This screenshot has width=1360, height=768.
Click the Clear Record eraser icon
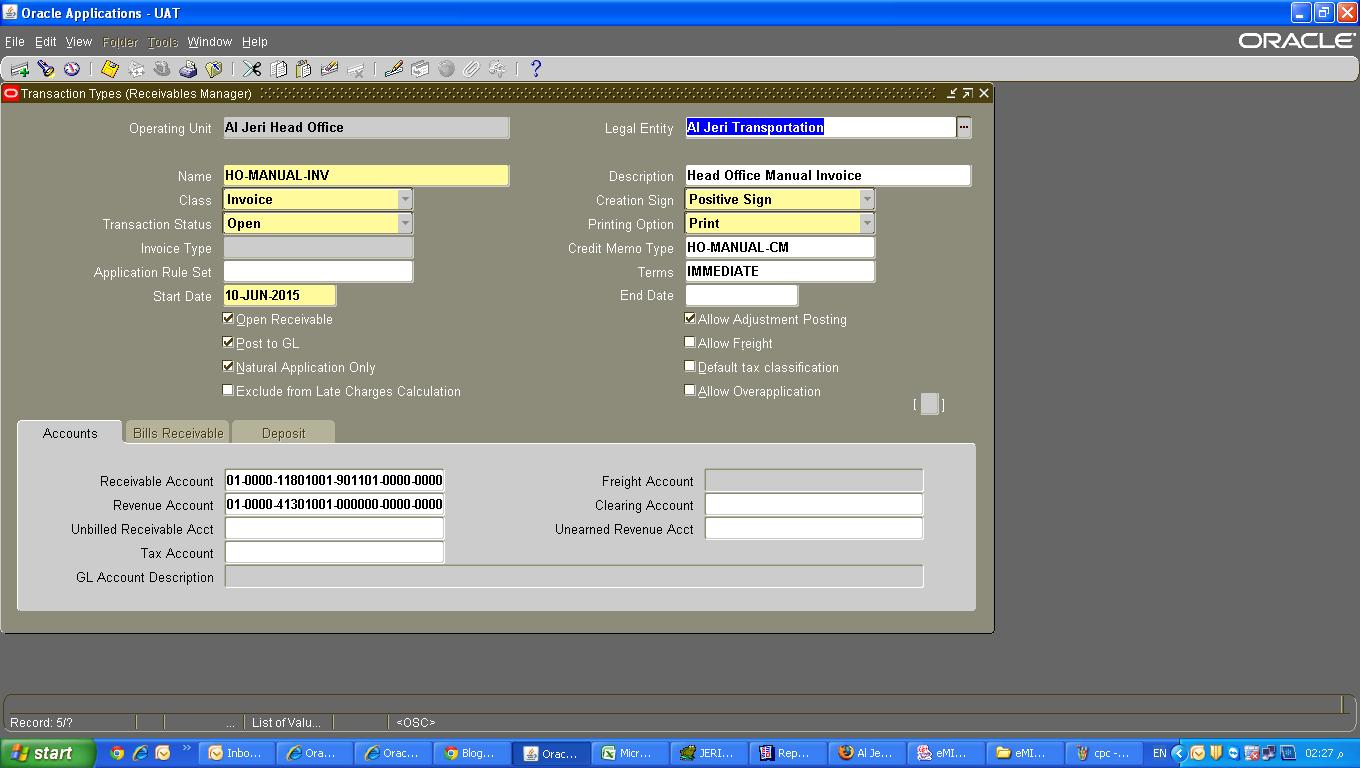coord(329,69)
